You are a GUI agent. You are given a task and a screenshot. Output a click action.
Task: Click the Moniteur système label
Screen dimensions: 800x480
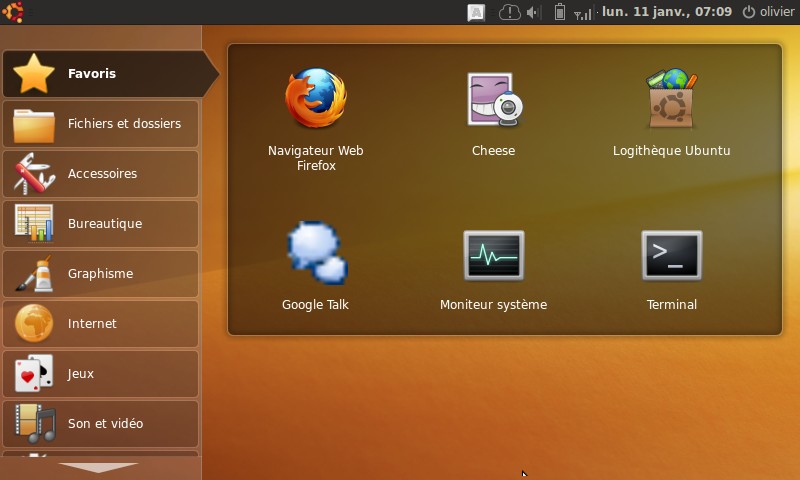493,305
